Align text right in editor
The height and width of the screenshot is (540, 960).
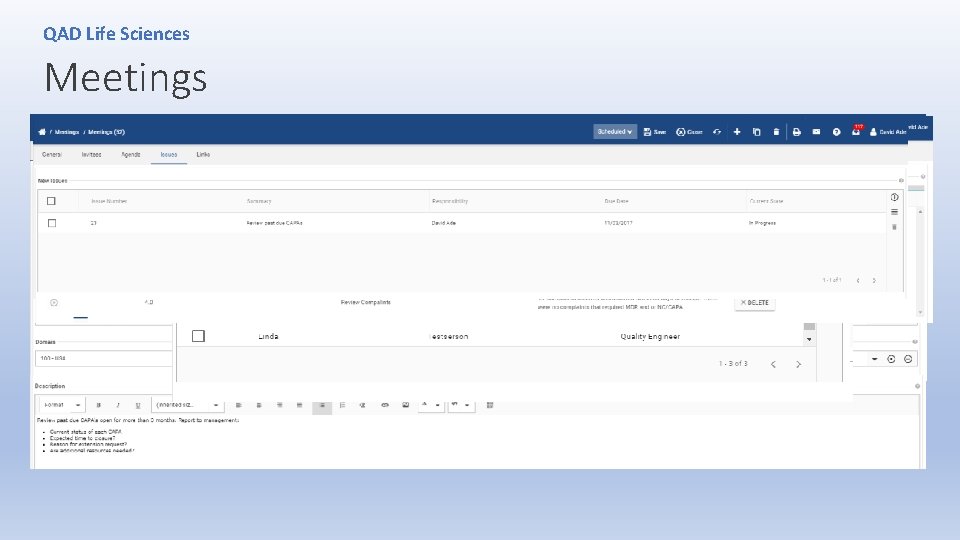click(x=280, y=405)
